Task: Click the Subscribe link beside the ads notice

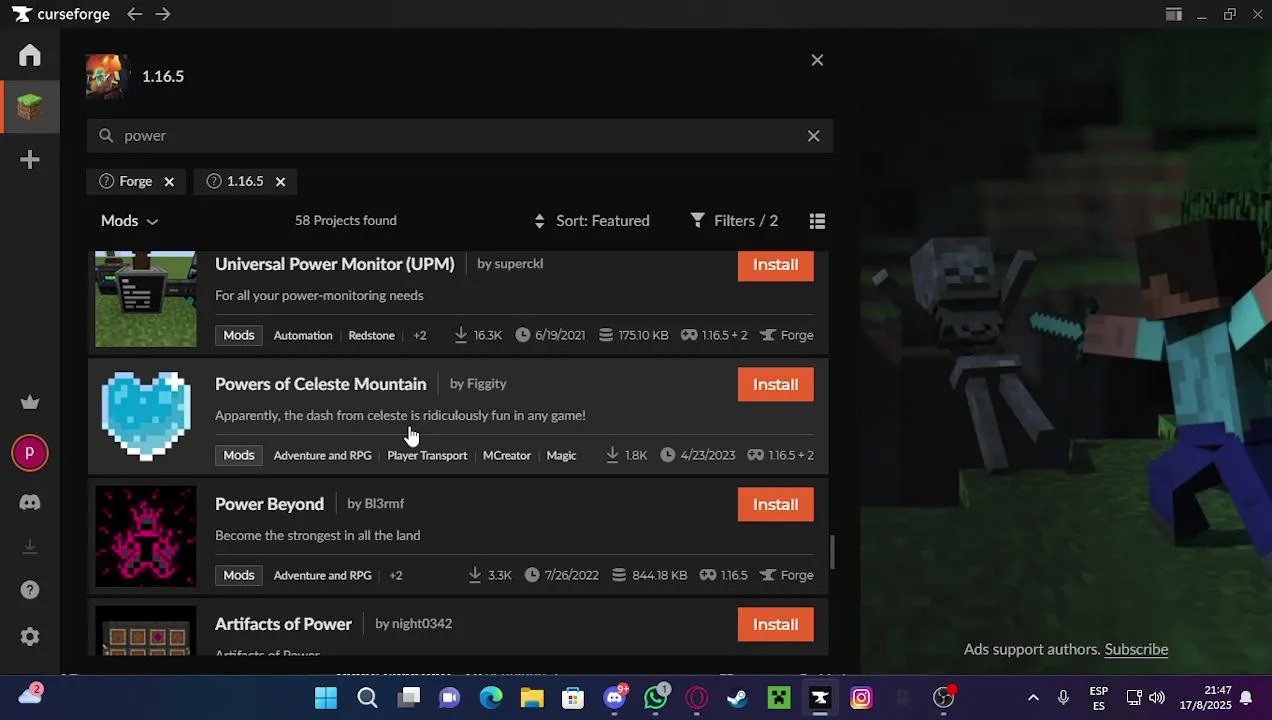Action: (1136, 649)
